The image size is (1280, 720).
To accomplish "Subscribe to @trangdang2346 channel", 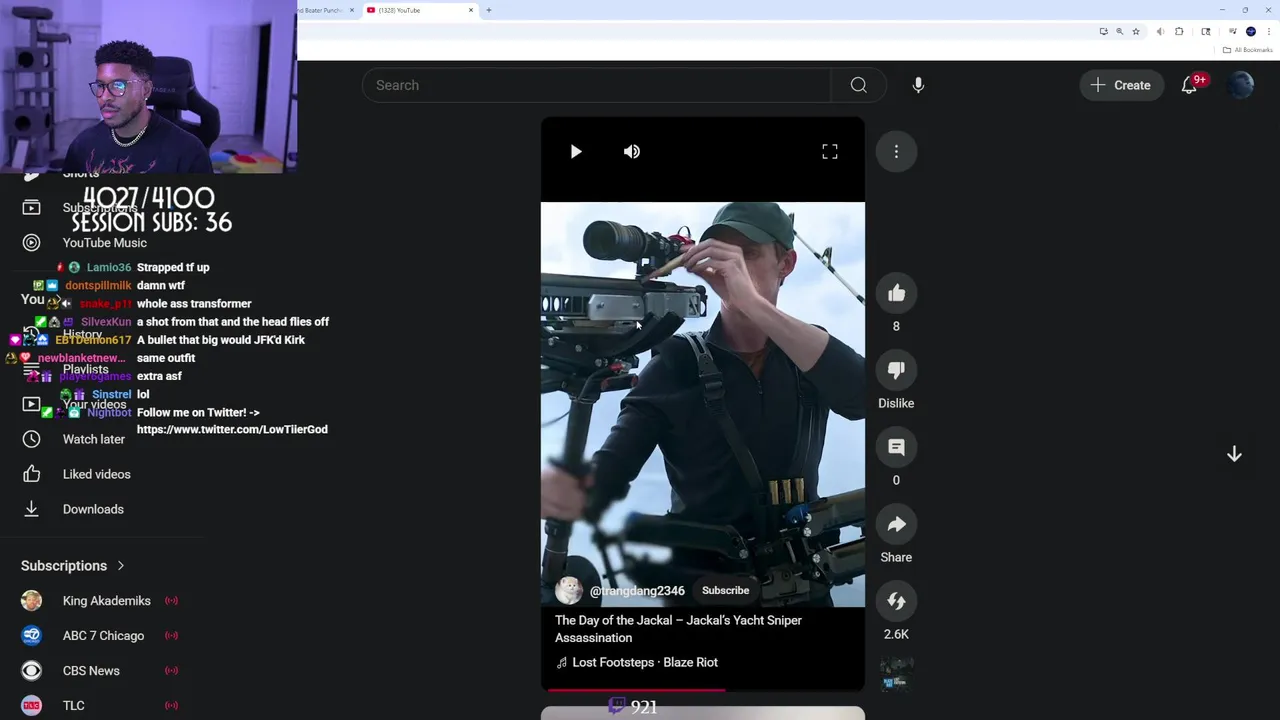I will (x=725, y=590).
